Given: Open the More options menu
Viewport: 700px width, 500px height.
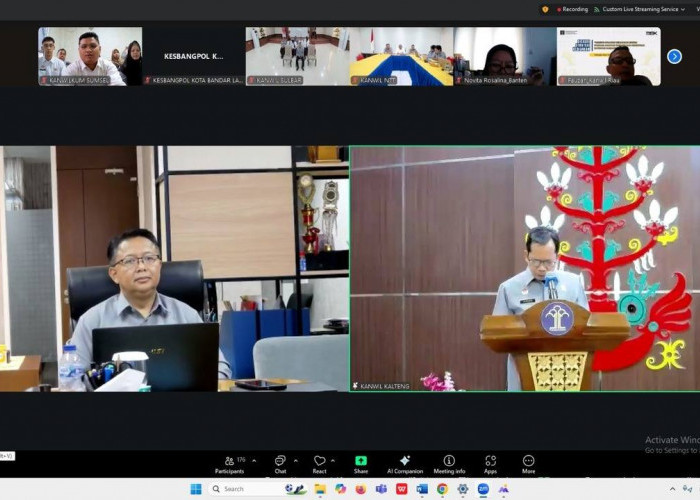Looking at the screenshot, I should [528, 465].
